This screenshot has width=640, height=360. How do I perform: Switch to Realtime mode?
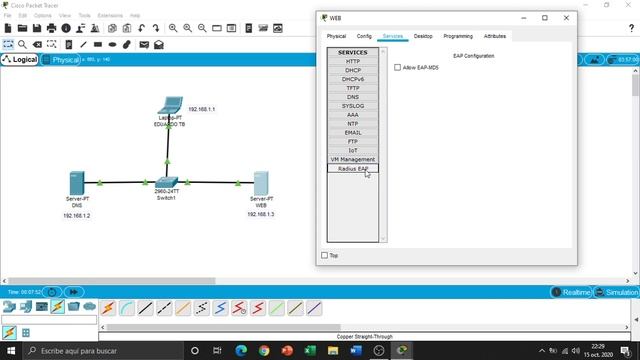[571, 292]
